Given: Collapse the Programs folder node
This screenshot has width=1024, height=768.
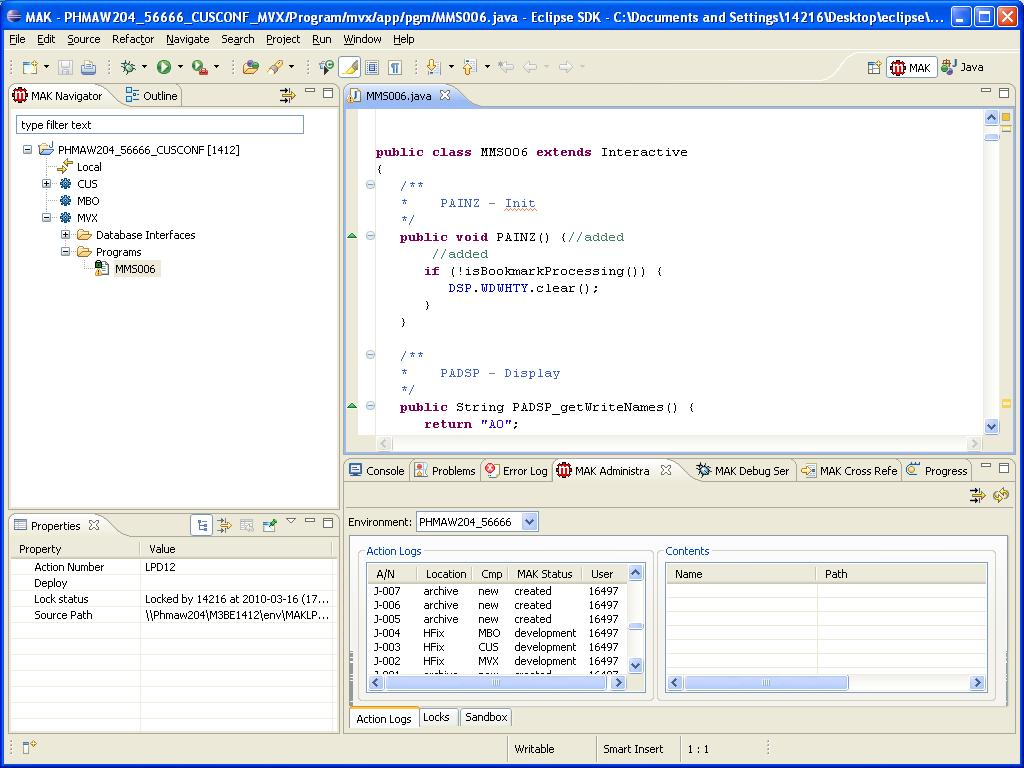Looking at the screenshot, I should tap(65, 252).
